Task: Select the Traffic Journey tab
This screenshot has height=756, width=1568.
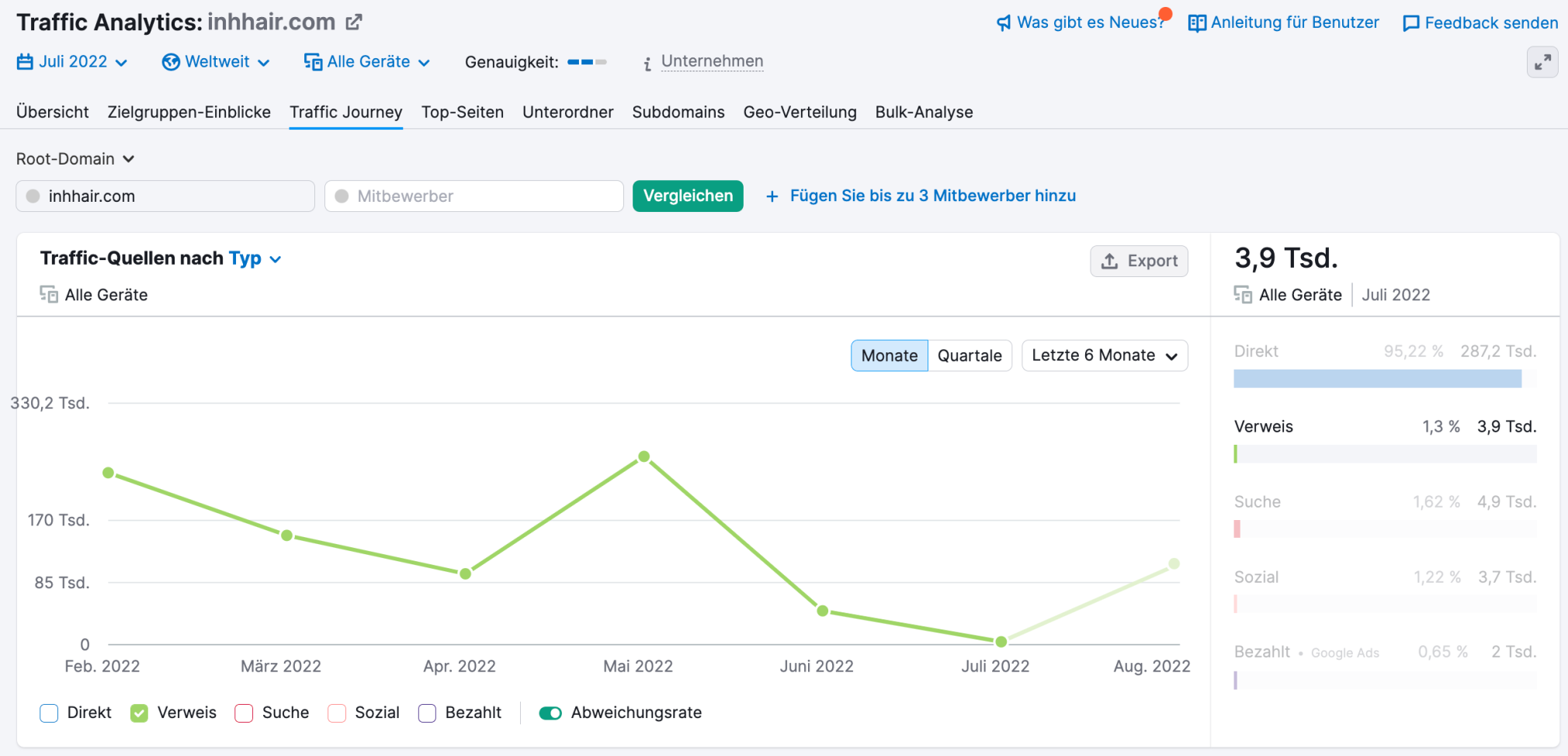Action: click(x=346, y=112)
